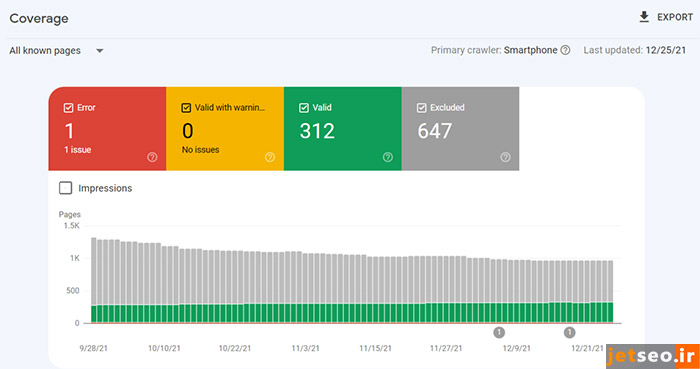Click help icon in Valid with warnings card
Viewport: 700px width, 369px height.
270,157
